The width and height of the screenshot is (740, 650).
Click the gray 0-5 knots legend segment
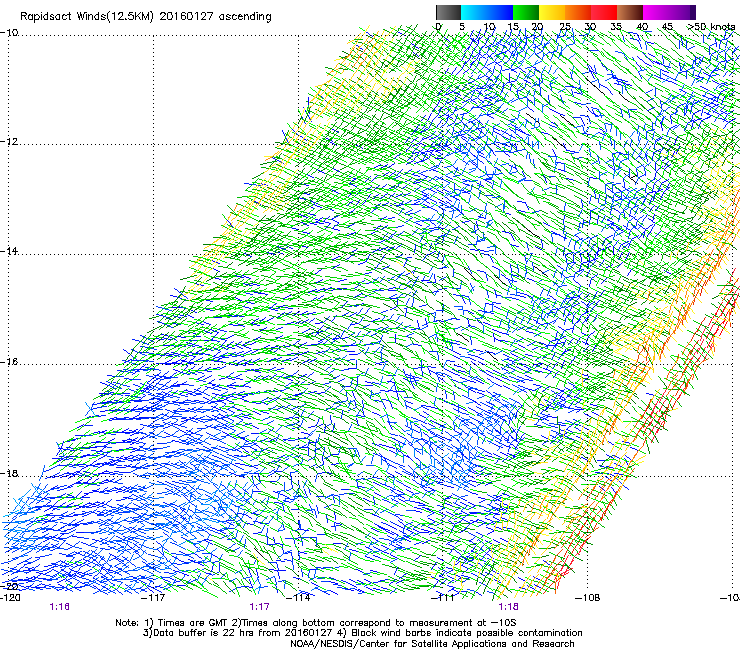point(448,12)
